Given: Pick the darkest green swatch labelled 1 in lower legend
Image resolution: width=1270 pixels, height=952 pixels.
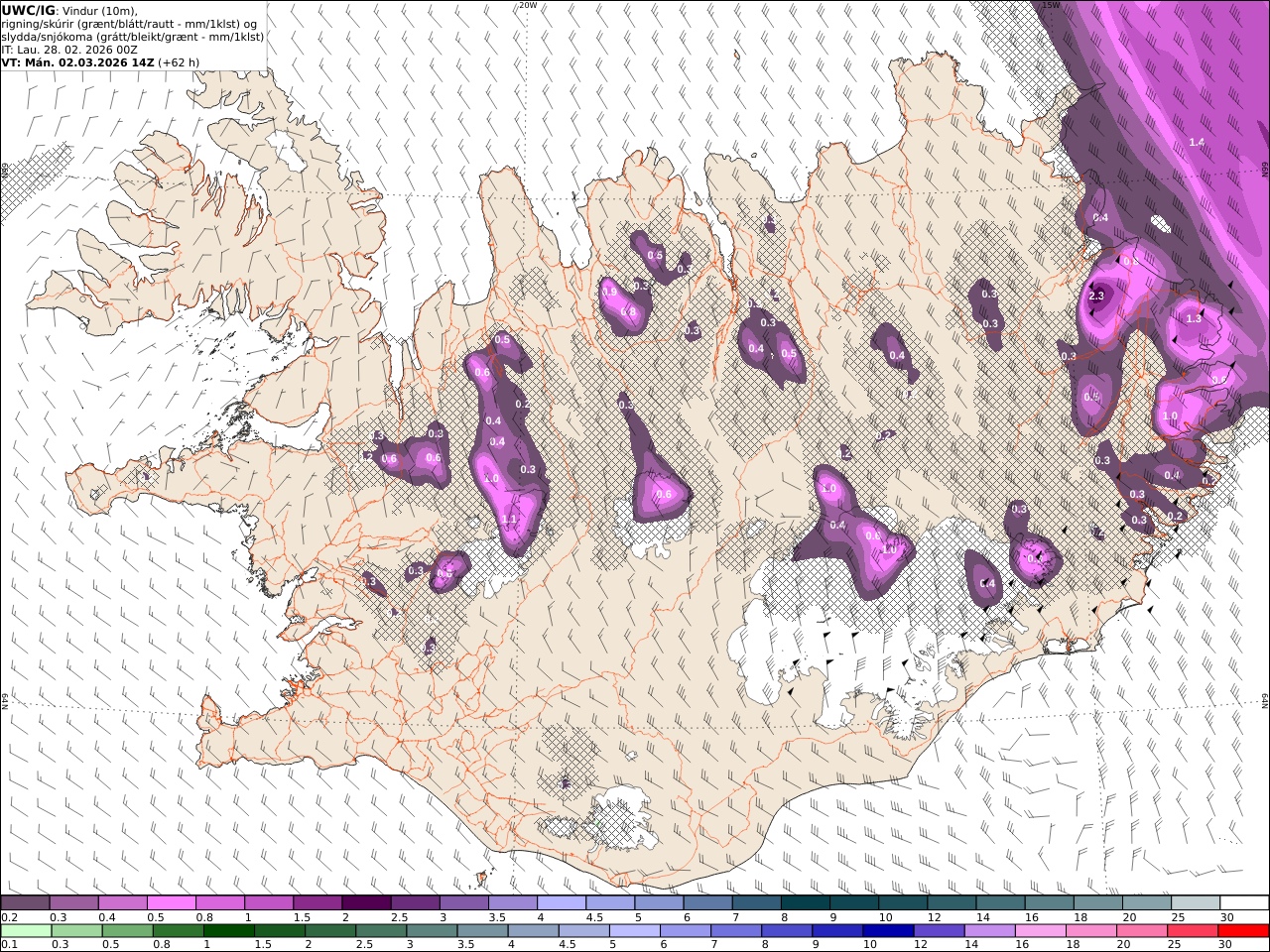Looking at the screenshot, I should (x=228, y=931).
